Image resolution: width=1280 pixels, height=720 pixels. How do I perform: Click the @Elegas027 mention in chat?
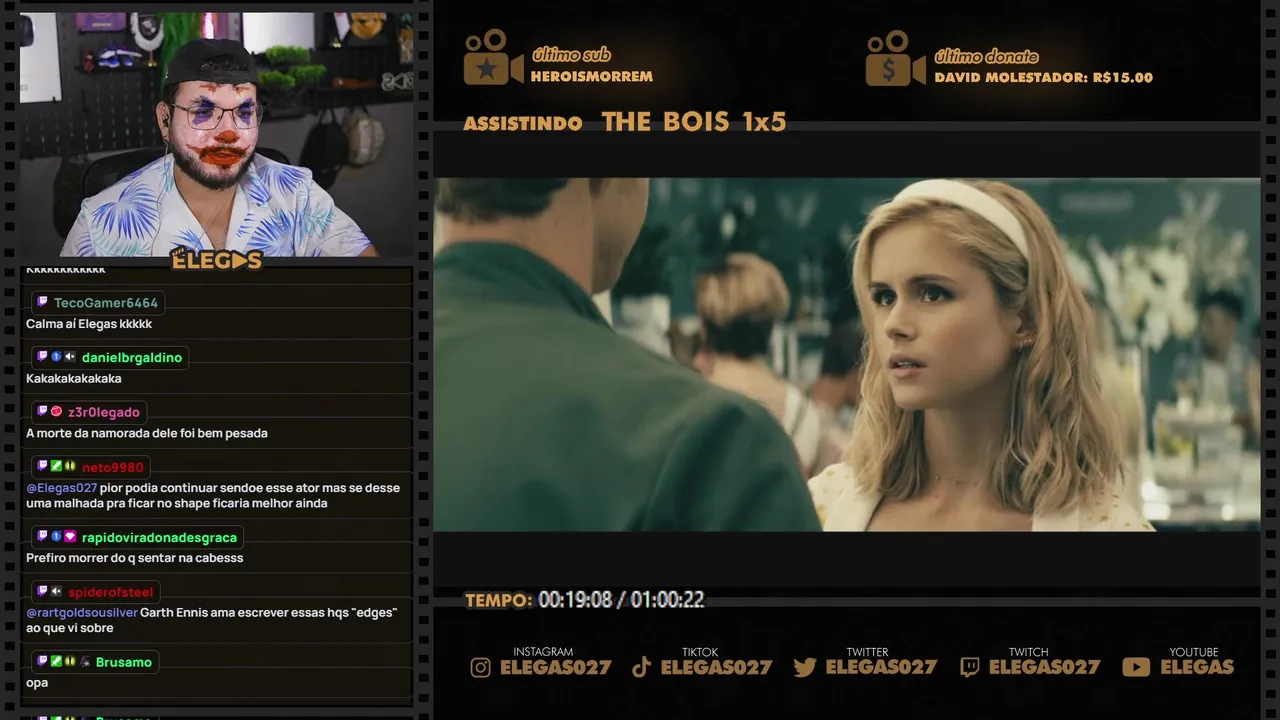point(62,488)
